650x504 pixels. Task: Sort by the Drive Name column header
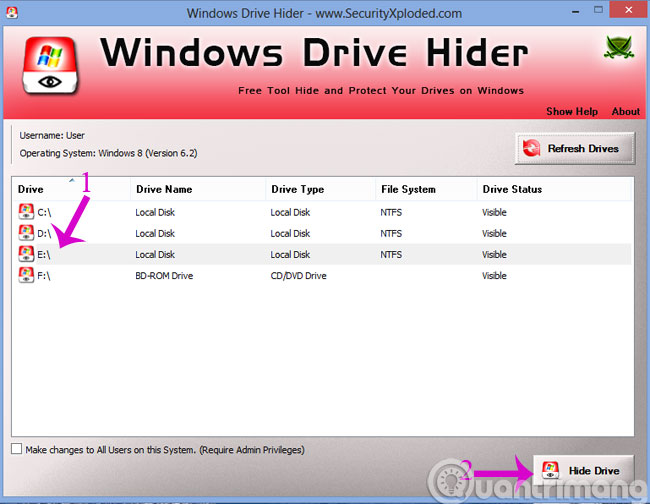(x=198, y=189)
